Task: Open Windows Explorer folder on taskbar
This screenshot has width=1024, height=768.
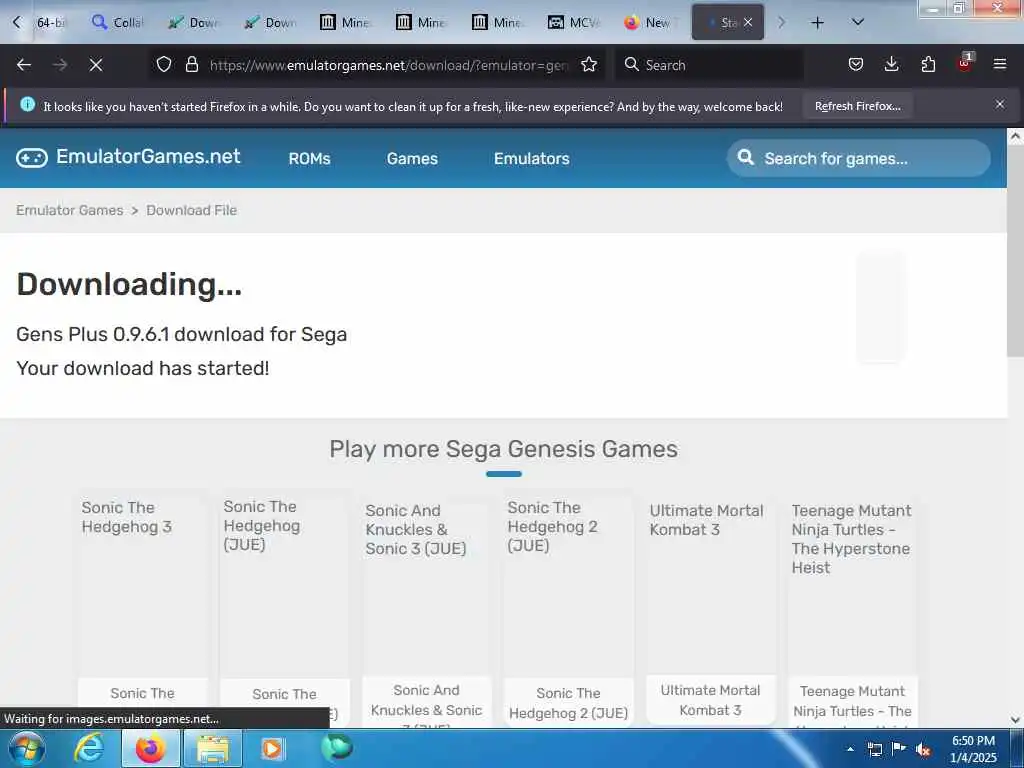Action: (x=213, y=748)
